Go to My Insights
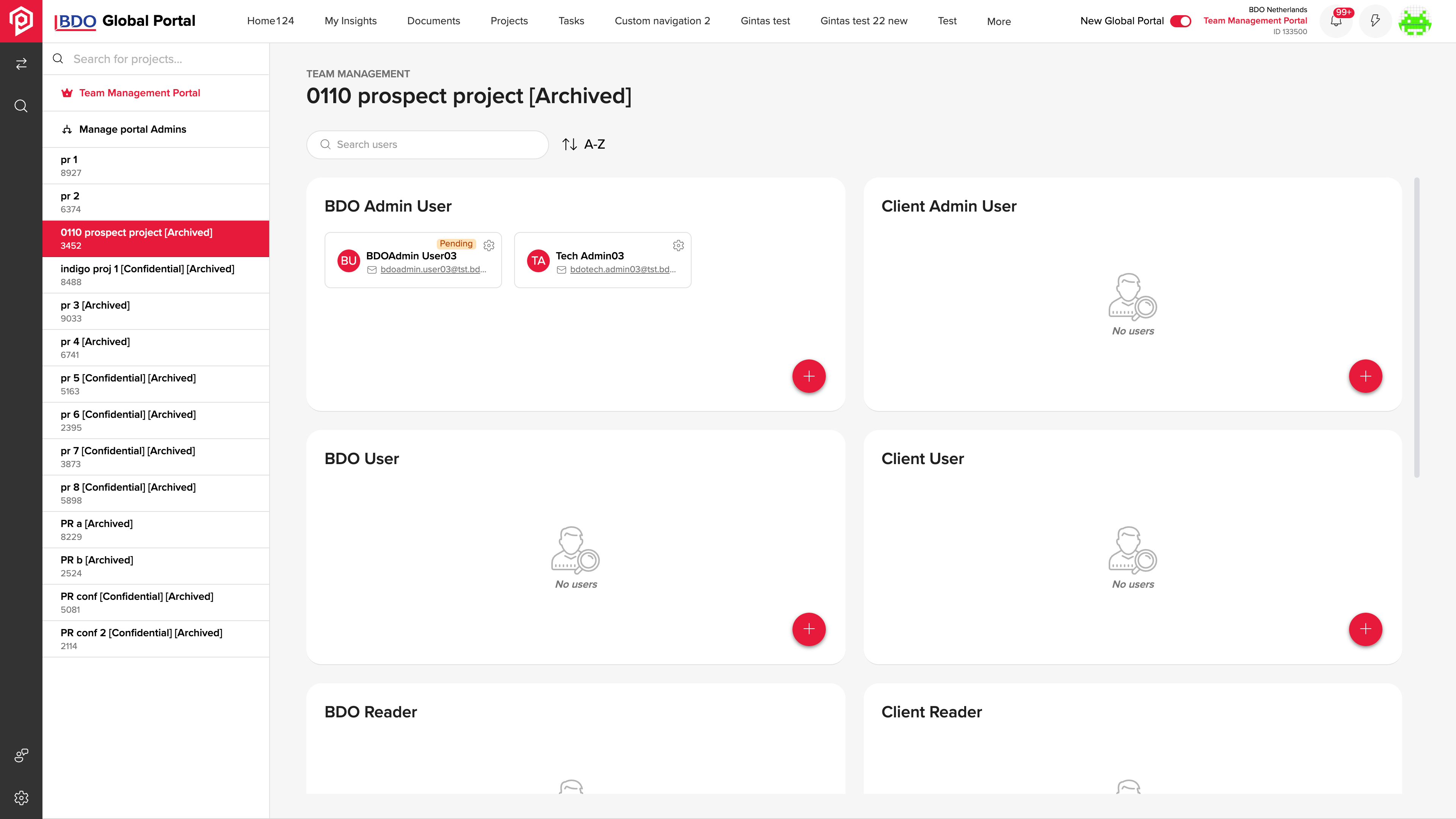 click(x=350, y=21)
